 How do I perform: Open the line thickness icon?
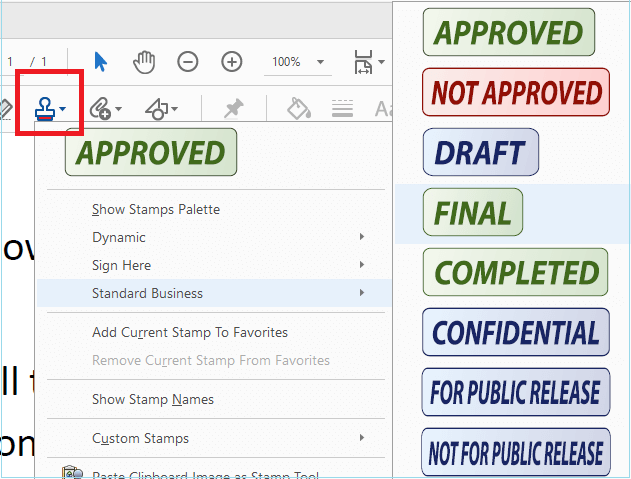pyautogui.click(x=342, y=108)
